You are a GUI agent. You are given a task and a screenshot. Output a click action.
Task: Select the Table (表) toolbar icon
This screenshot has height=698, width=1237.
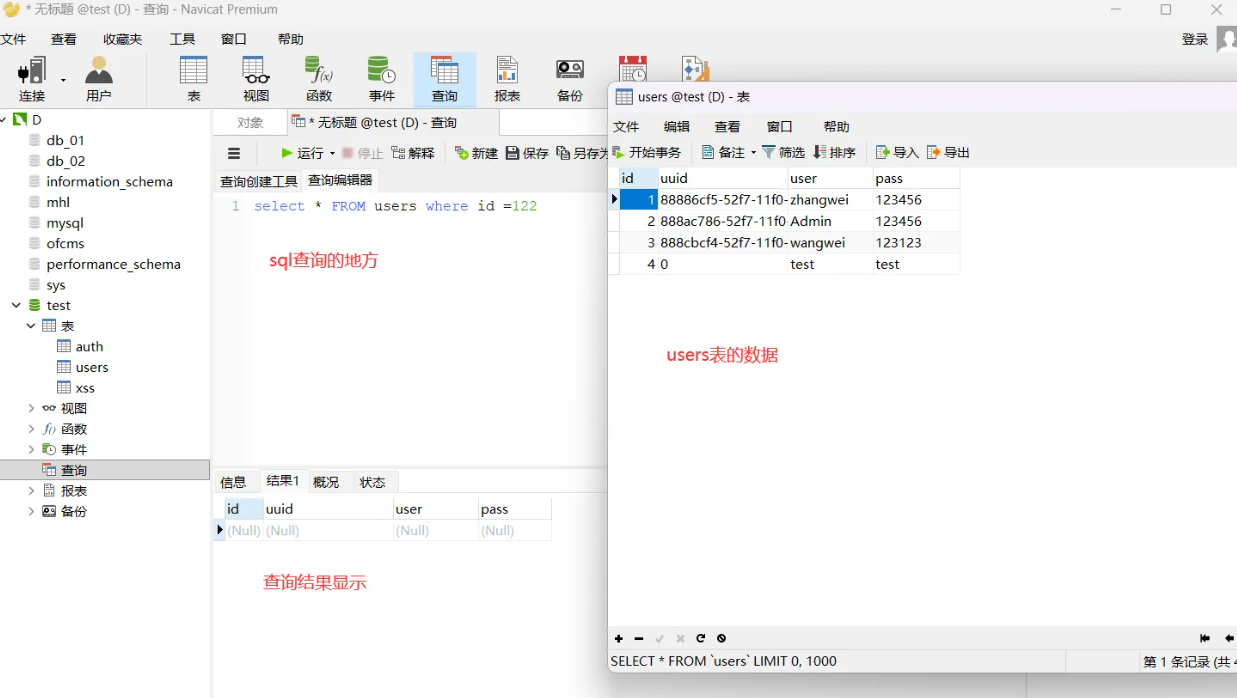coord(193,79)
